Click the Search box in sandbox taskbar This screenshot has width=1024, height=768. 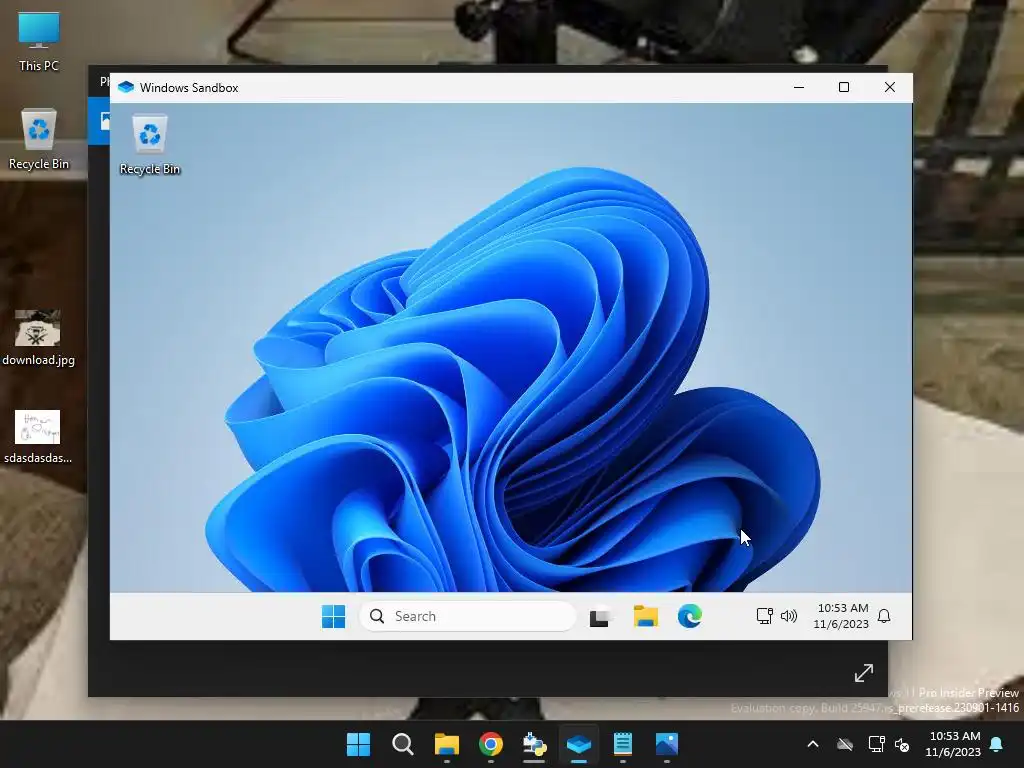[468, 616]
